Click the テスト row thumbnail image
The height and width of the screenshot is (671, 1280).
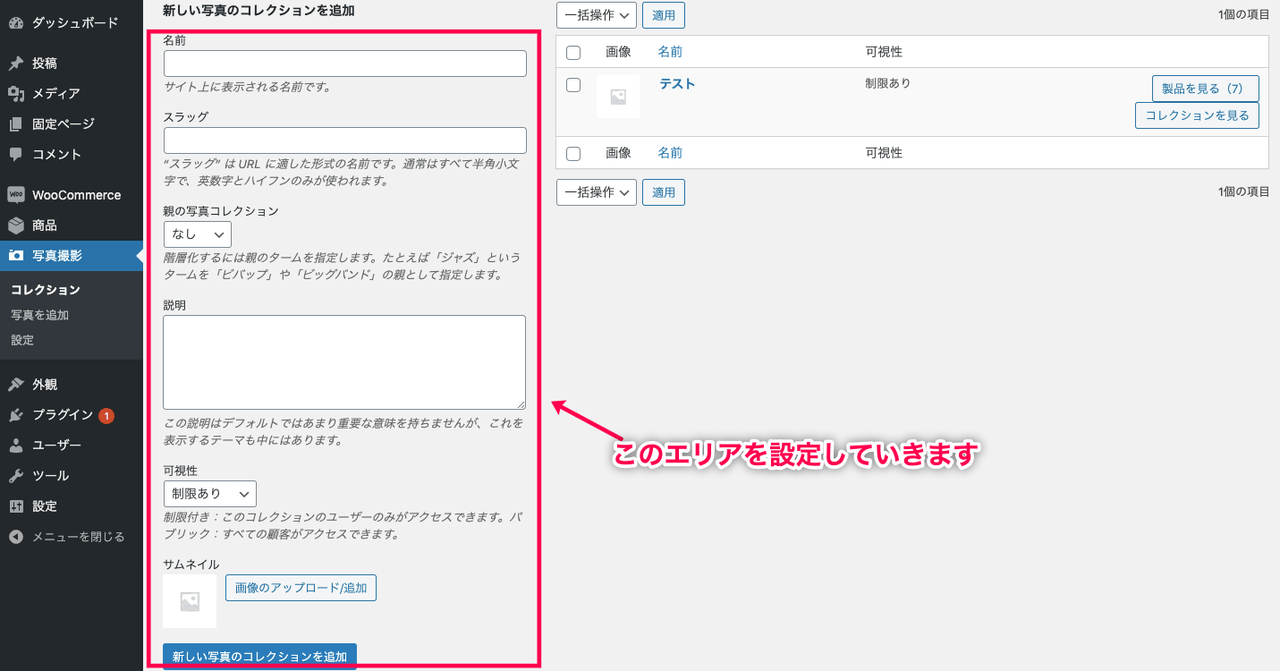(618, 97)
